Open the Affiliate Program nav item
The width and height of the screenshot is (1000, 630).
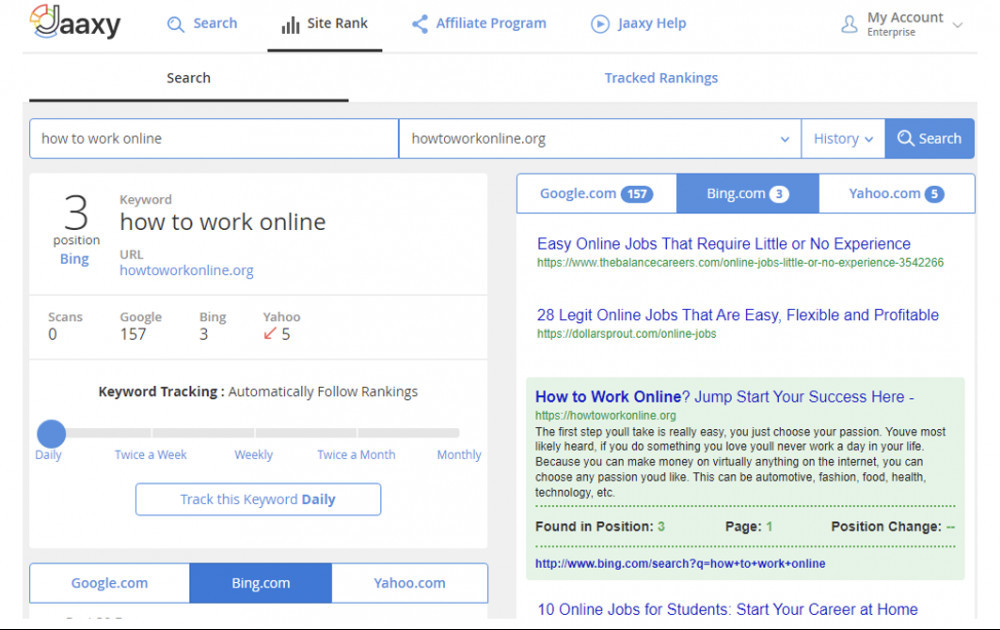tap(479, 24)
